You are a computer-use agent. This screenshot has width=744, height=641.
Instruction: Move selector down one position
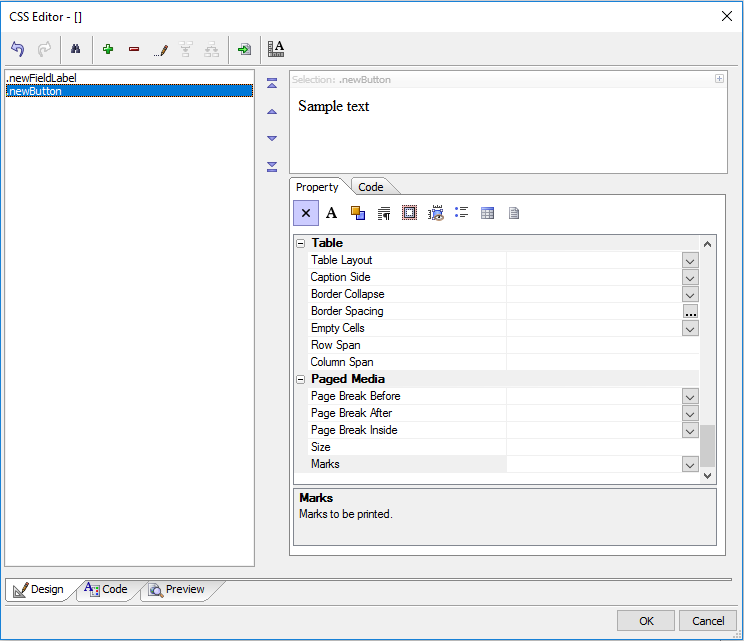[272, 139]
